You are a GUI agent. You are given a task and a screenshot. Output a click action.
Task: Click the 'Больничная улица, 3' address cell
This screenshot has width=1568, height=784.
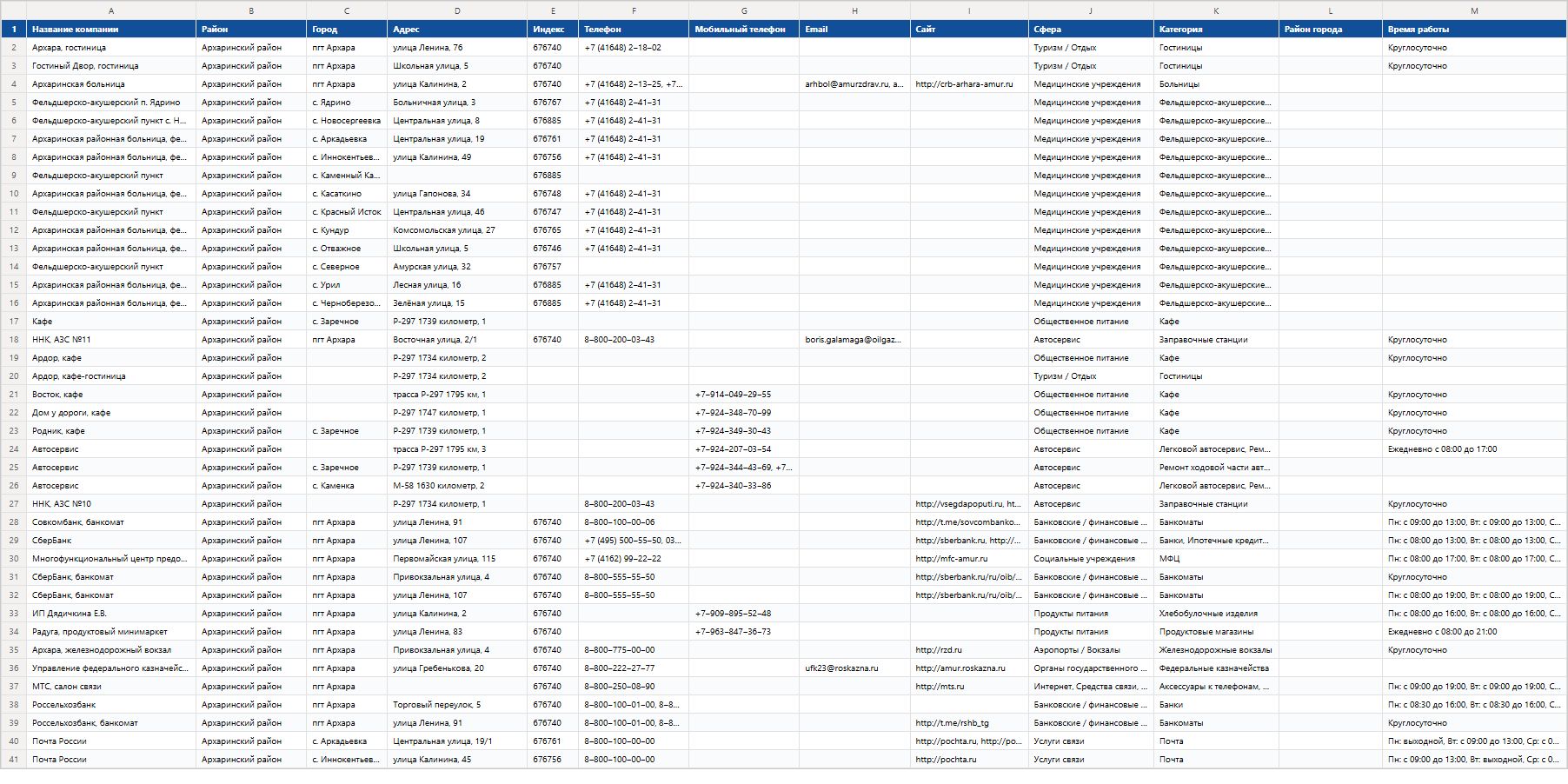457,103
